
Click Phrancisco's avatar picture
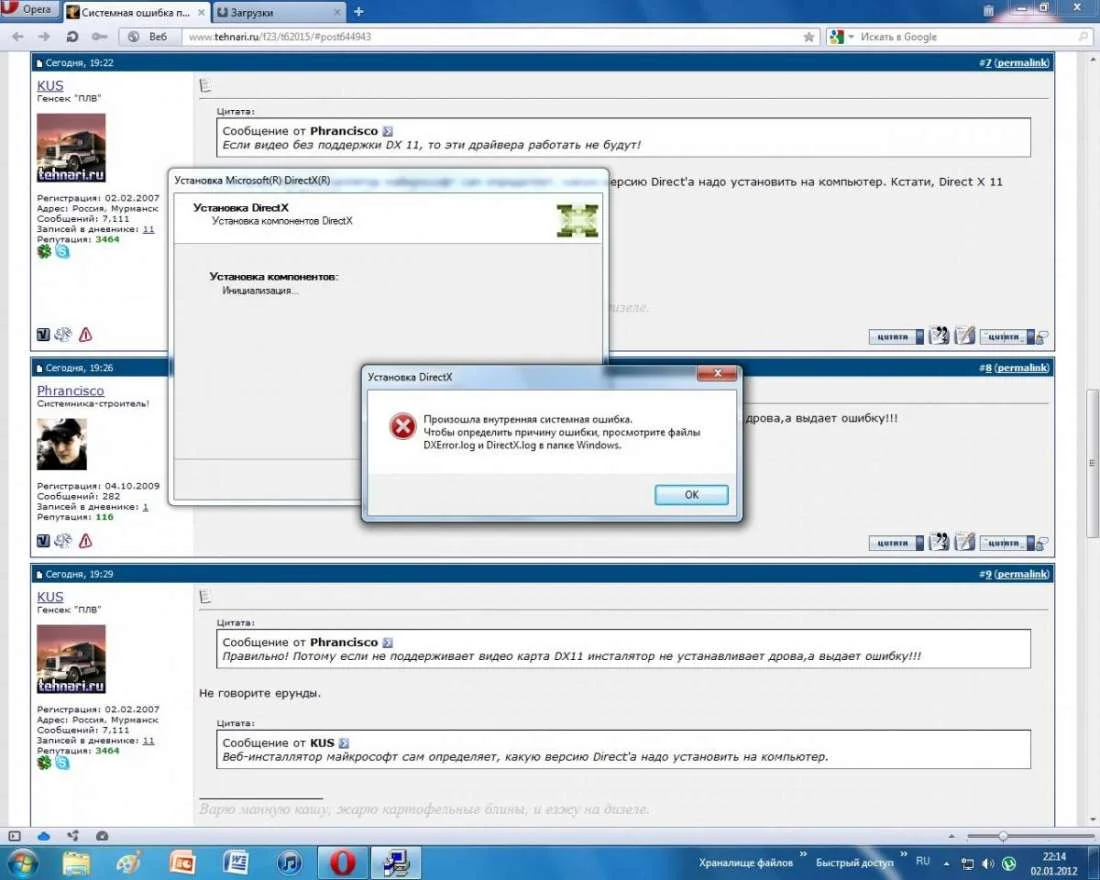pyautogui.click(x=62, y=444)
